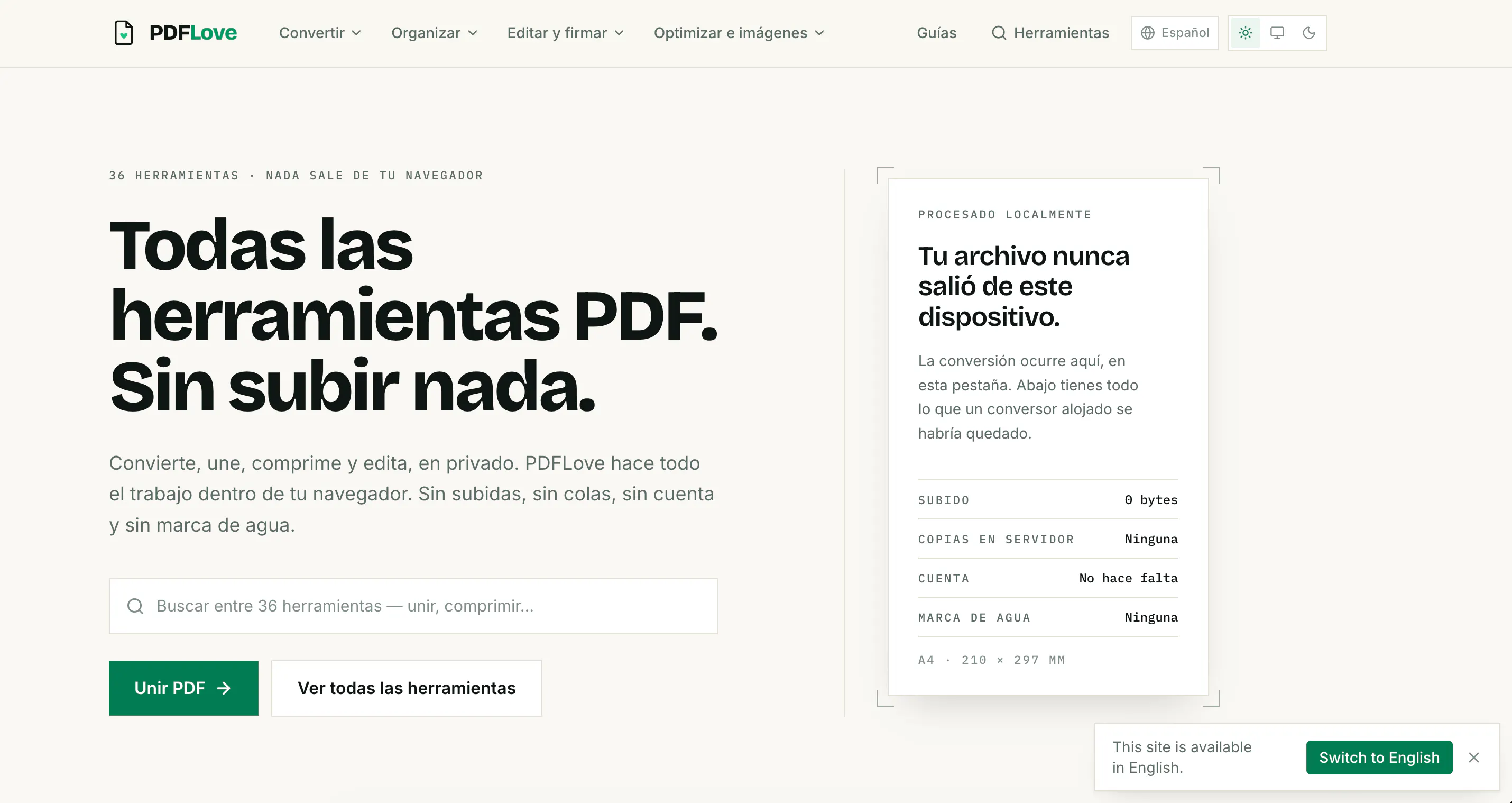The width and height of the screenshot is (1512, 803).
Task: Click the 'PROCESADO LOCALMENTE' label
Action: click(x=1004, y=215)
